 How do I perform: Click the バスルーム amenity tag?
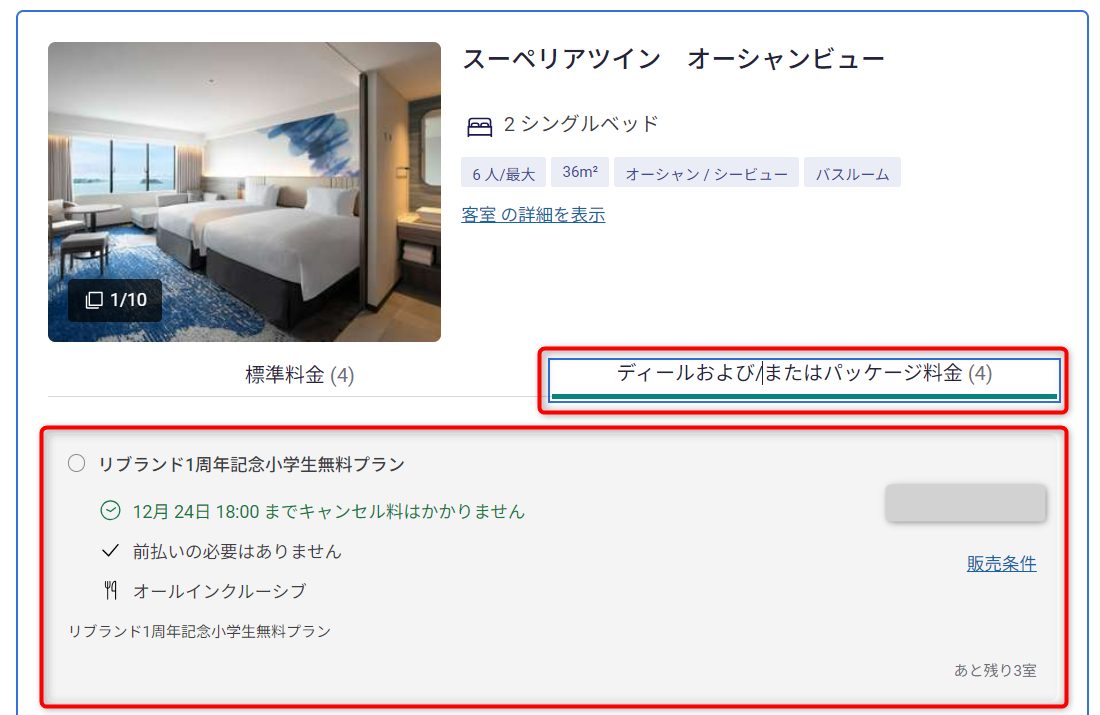pyautogui.click(x=852, y=173)
